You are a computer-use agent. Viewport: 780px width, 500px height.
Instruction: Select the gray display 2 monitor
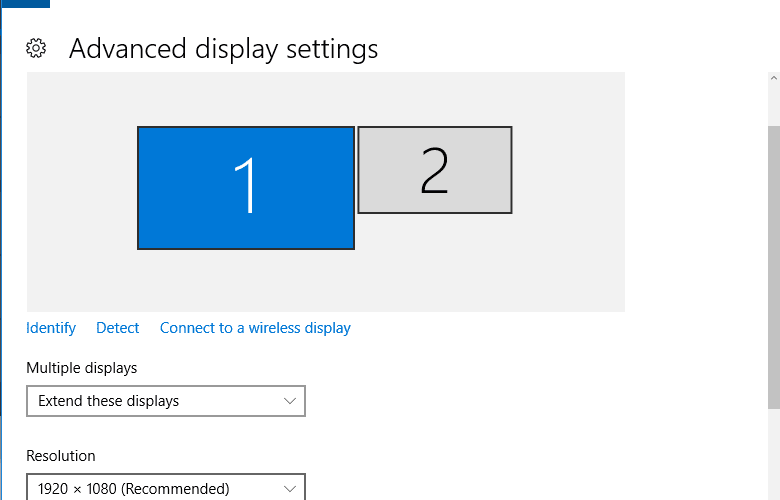[x=435, y=170]
